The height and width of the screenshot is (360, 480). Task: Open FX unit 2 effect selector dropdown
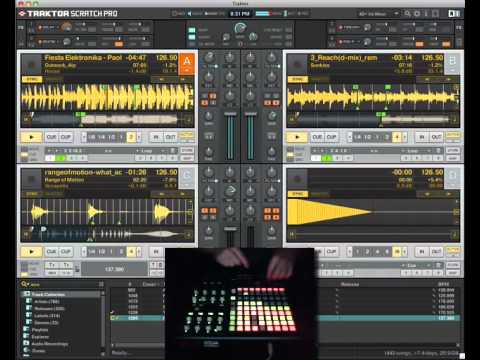[349, 27]
